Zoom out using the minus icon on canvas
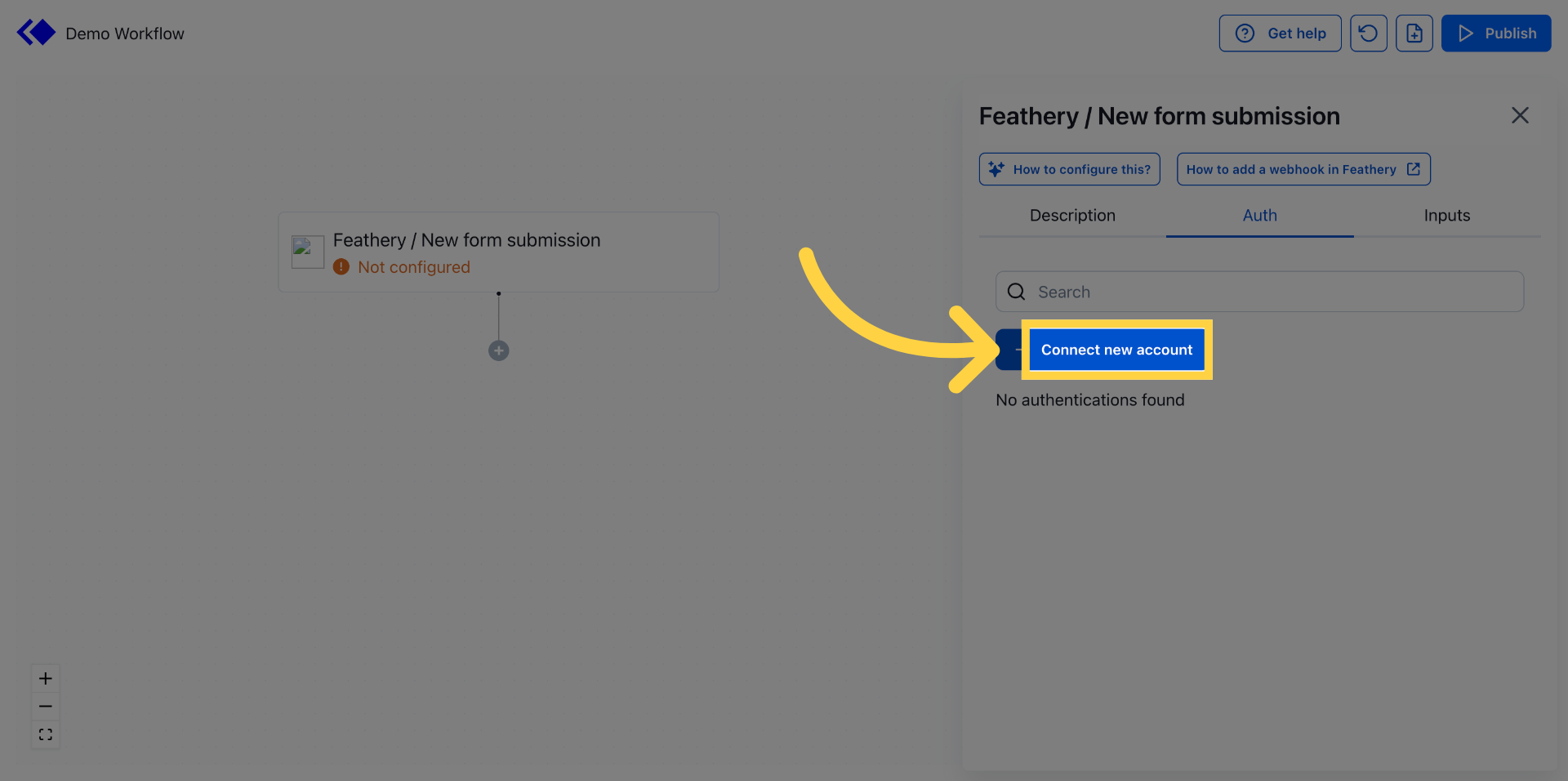The height and width of the screenshot is (781, 1568). [45, 706]
